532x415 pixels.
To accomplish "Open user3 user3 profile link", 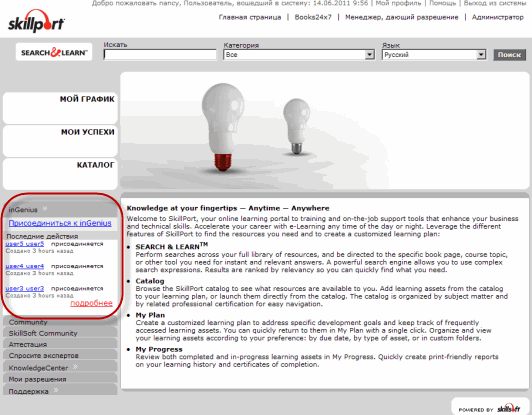I will point(25,288).
